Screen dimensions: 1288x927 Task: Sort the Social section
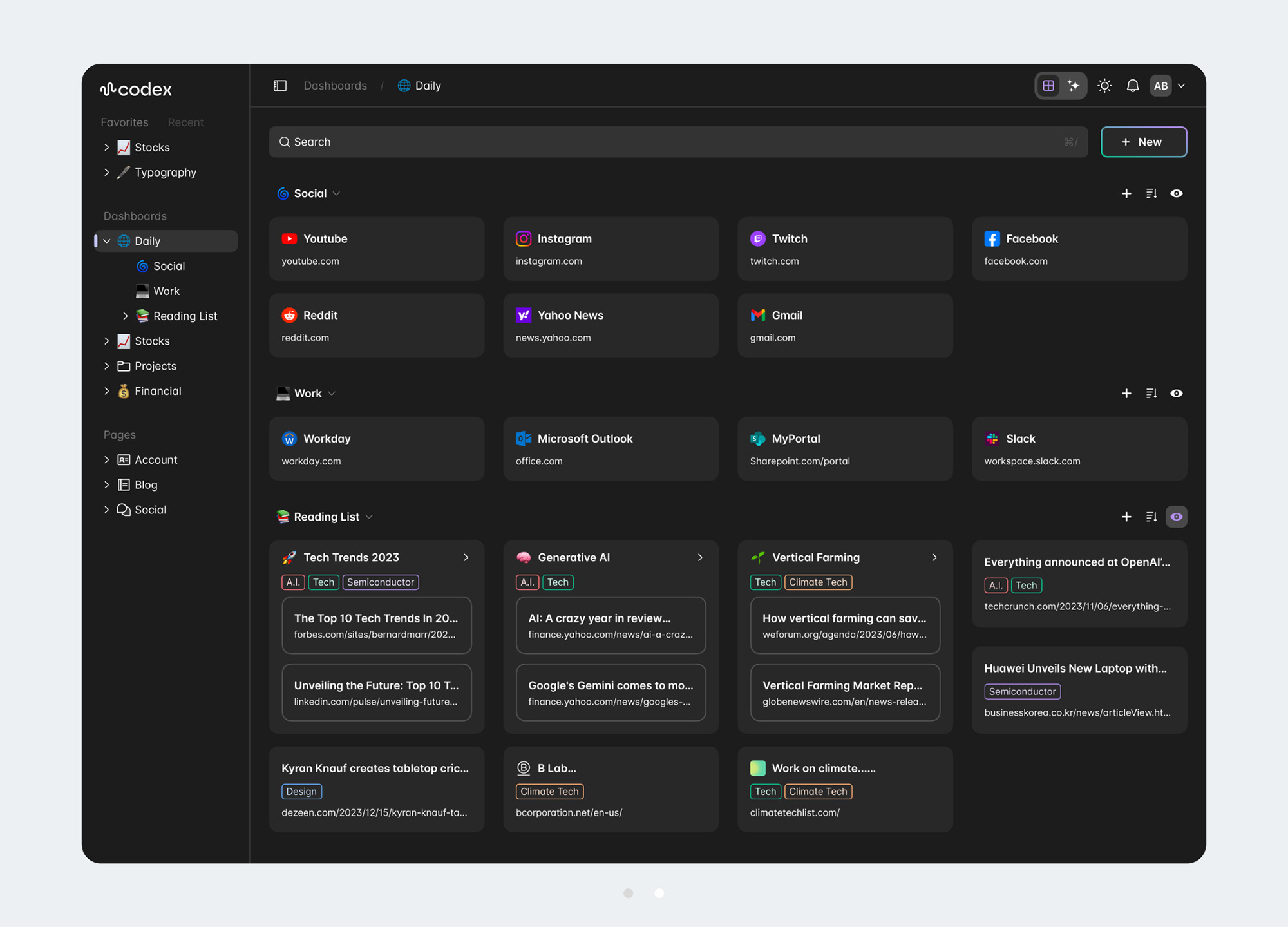click(x=1151, y=193)
